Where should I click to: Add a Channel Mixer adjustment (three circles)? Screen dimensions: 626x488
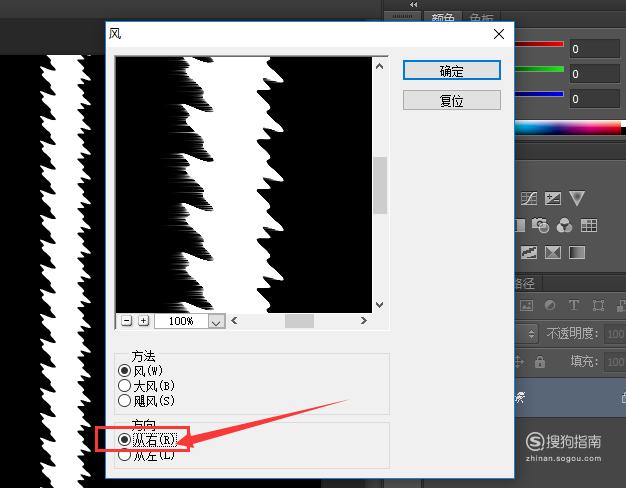pyautogui.click(x=565, y=226)
